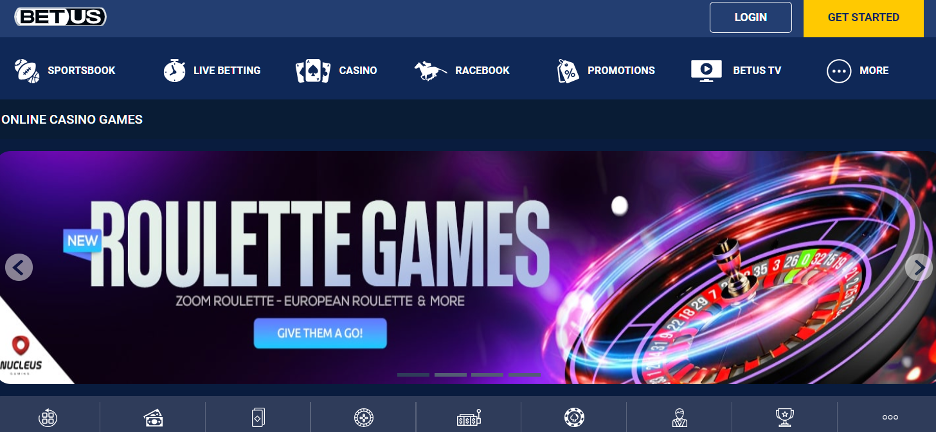Screen dimensions: 936x432
Task: Open the card games category icon
Action: (x=258, y=418)
